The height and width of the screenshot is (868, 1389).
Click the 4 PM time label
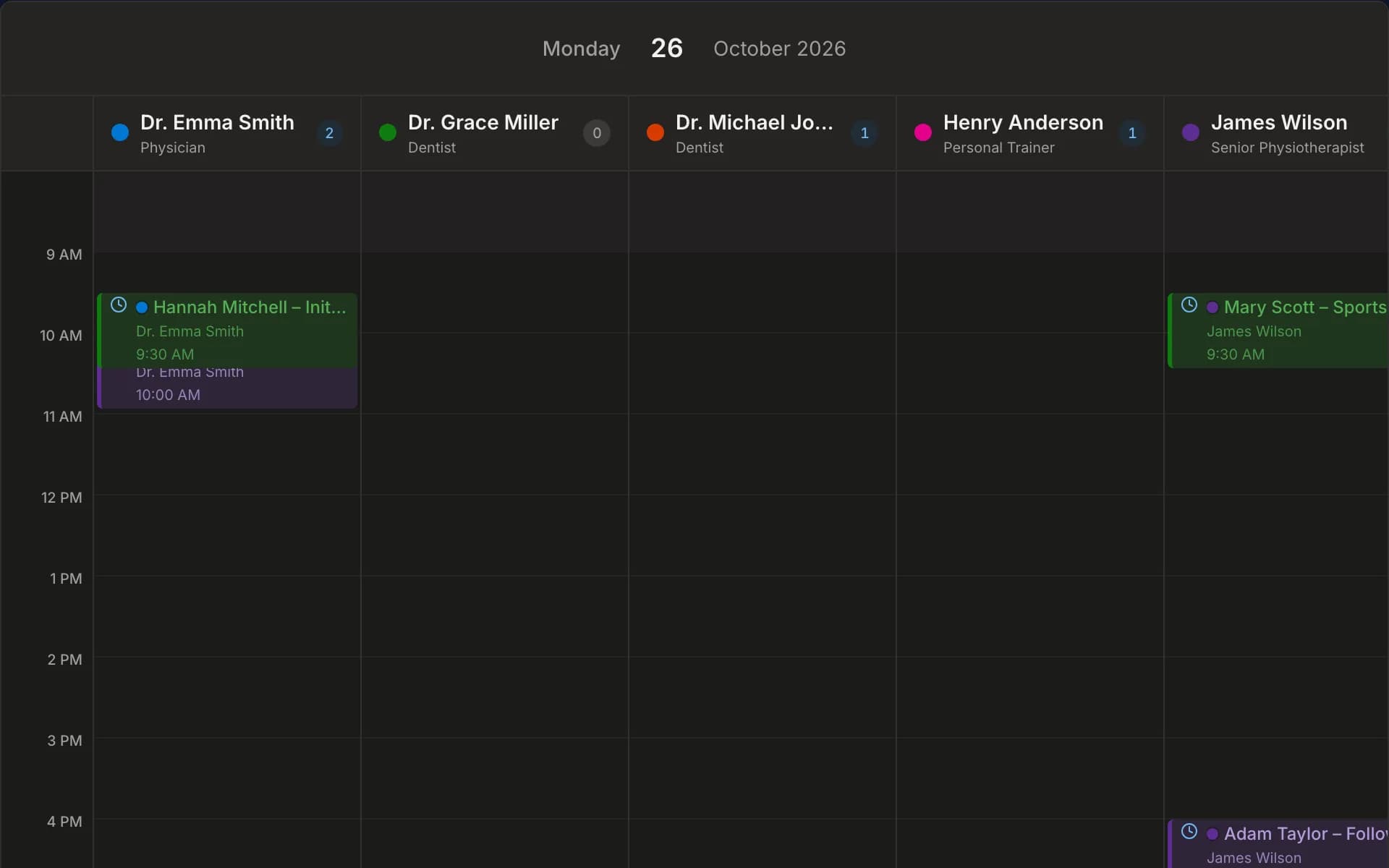pyautogui.click(x=65, y=822)
